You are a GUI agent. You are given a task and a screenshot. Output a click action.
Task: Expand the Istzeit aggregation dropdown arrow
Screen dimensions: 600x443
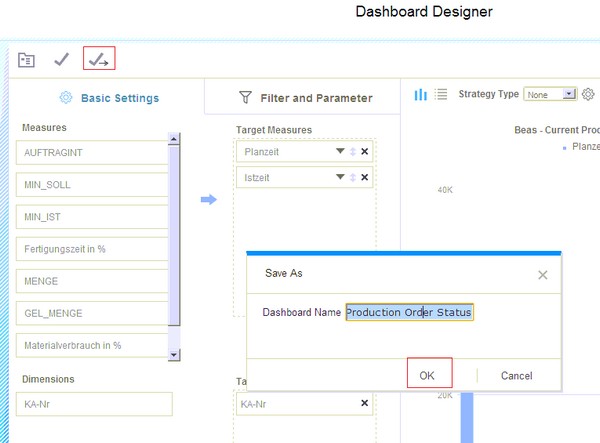click(x=340, y=178)
